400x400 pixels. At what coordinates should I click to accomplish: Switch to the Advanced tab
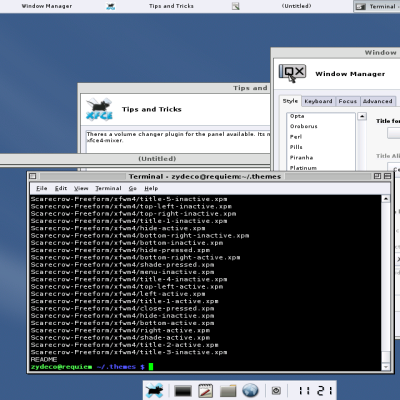click(x=378, y=101)
